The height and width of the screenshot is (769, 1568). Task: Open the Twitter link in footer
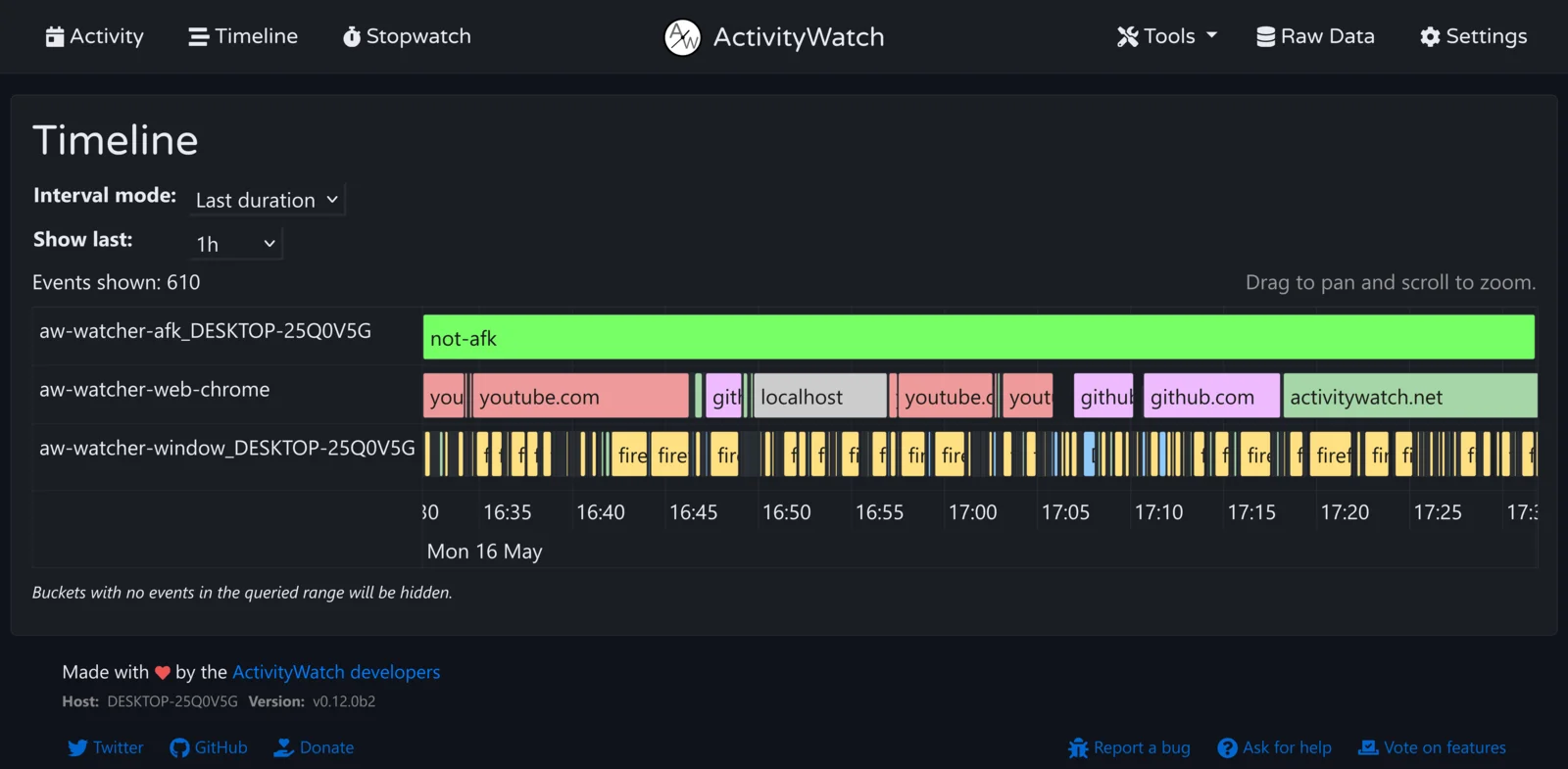click(106, 748)
